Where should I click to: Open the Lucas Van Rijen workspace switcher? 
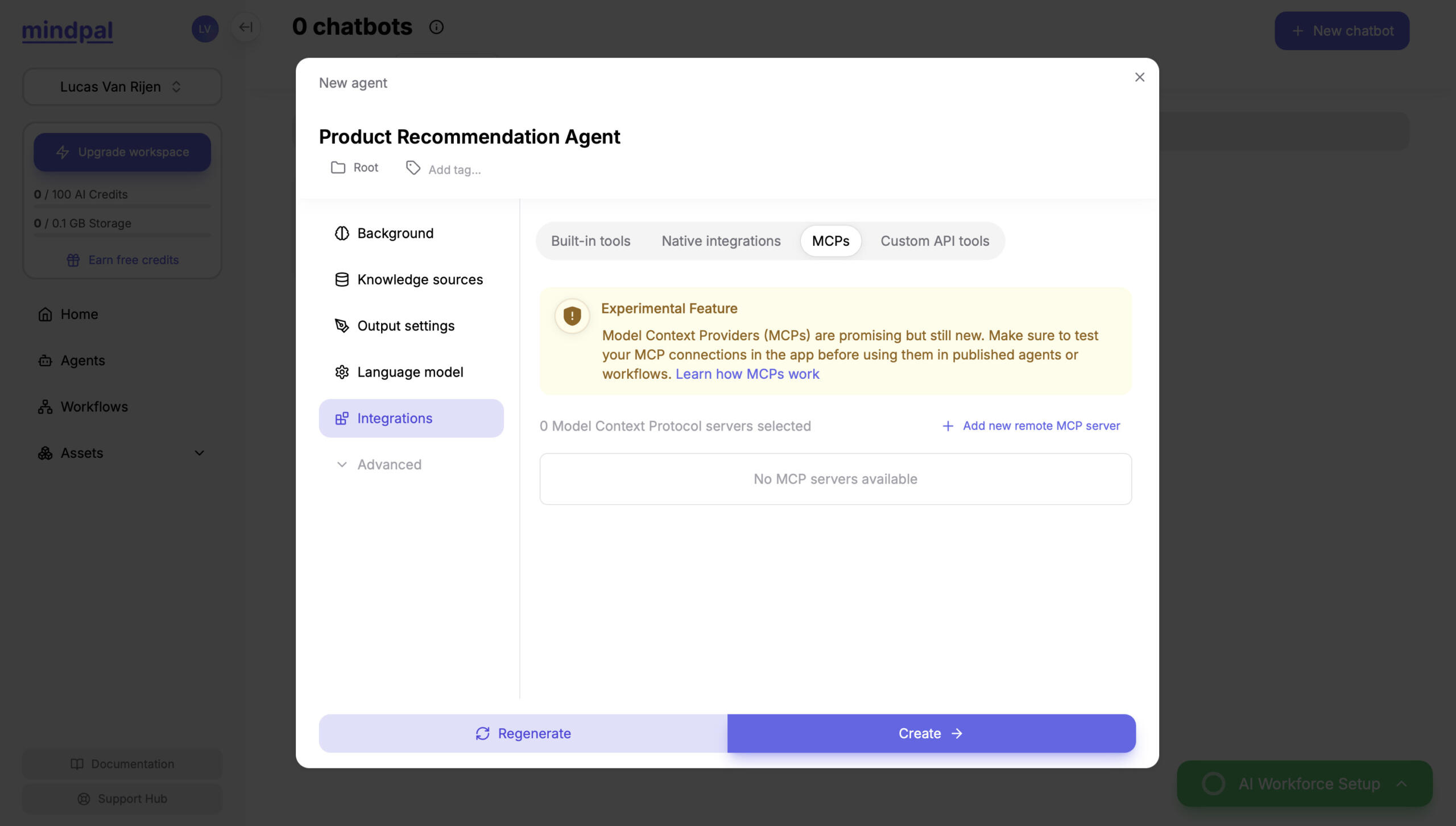(122, 86)
